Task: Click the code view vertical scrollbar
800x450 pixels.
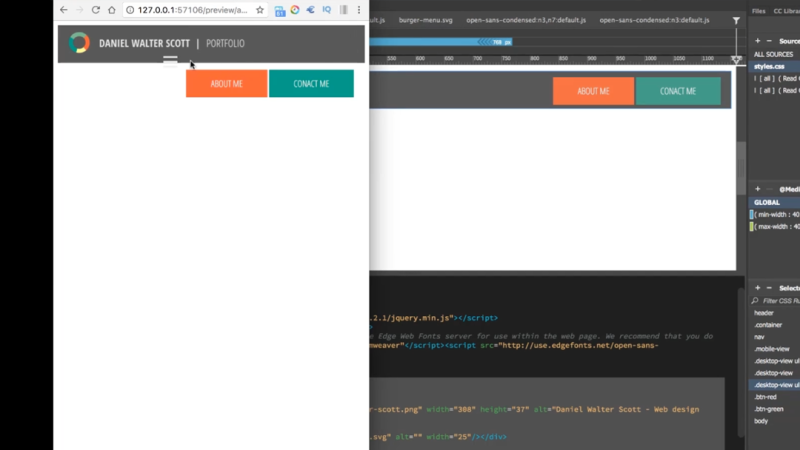Action: tap(741, 362)
